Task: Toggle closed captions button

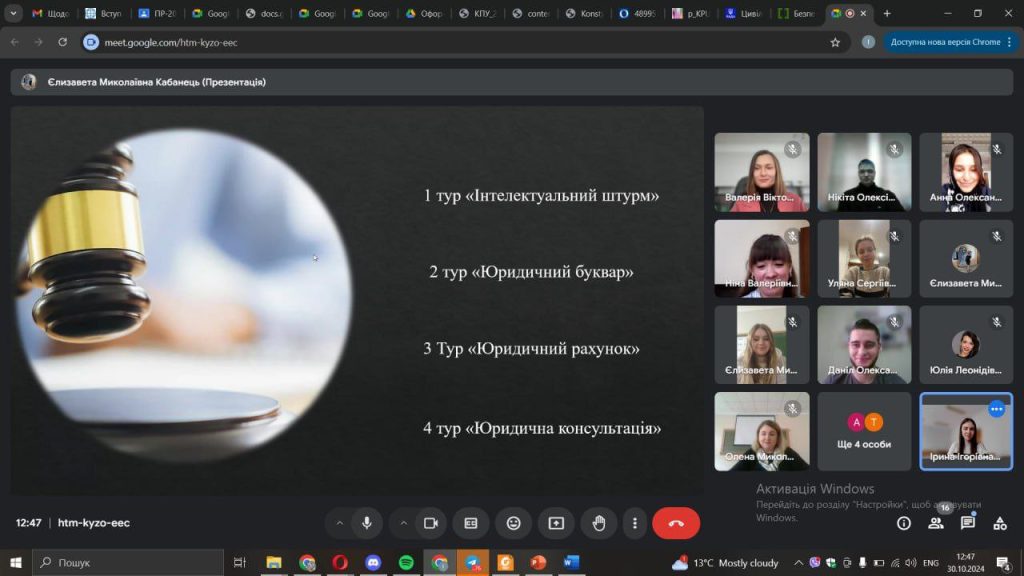Action: 471,523
